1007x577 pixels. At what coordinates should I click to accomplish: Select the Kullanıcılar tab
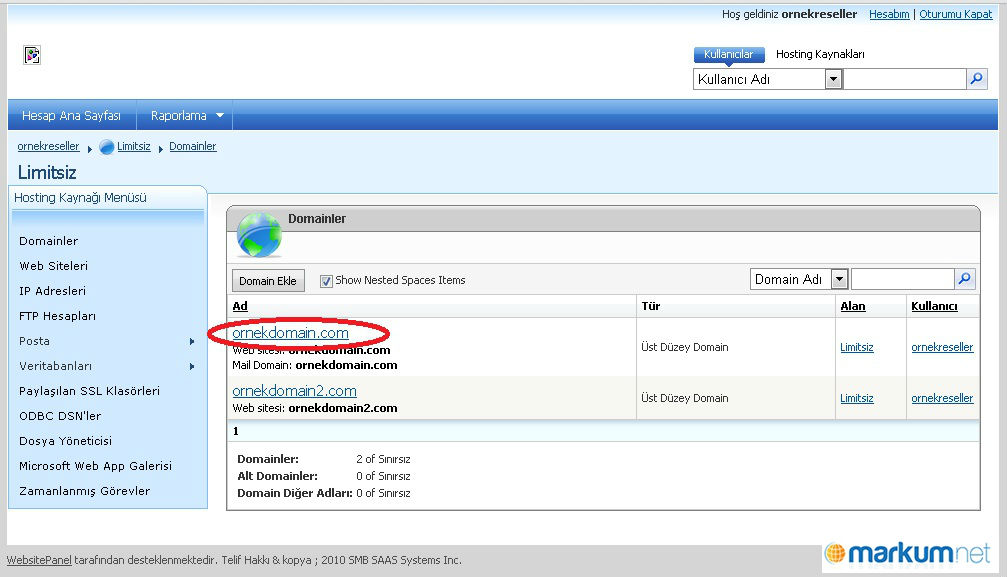(x=729, y=55)
